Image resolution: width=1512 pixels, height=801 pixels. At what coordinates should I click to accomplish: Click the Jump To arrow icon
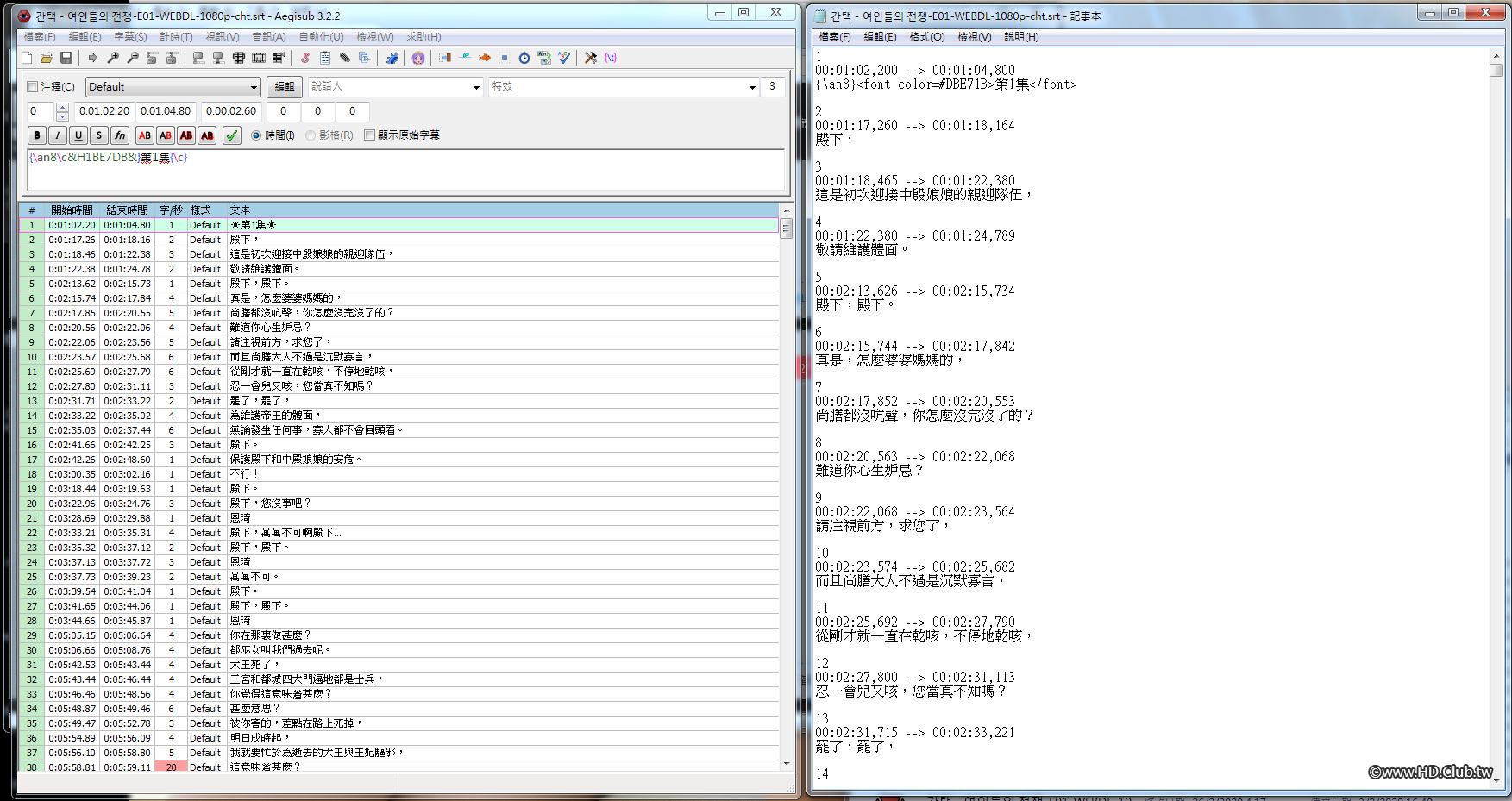(x=93, y=58)
